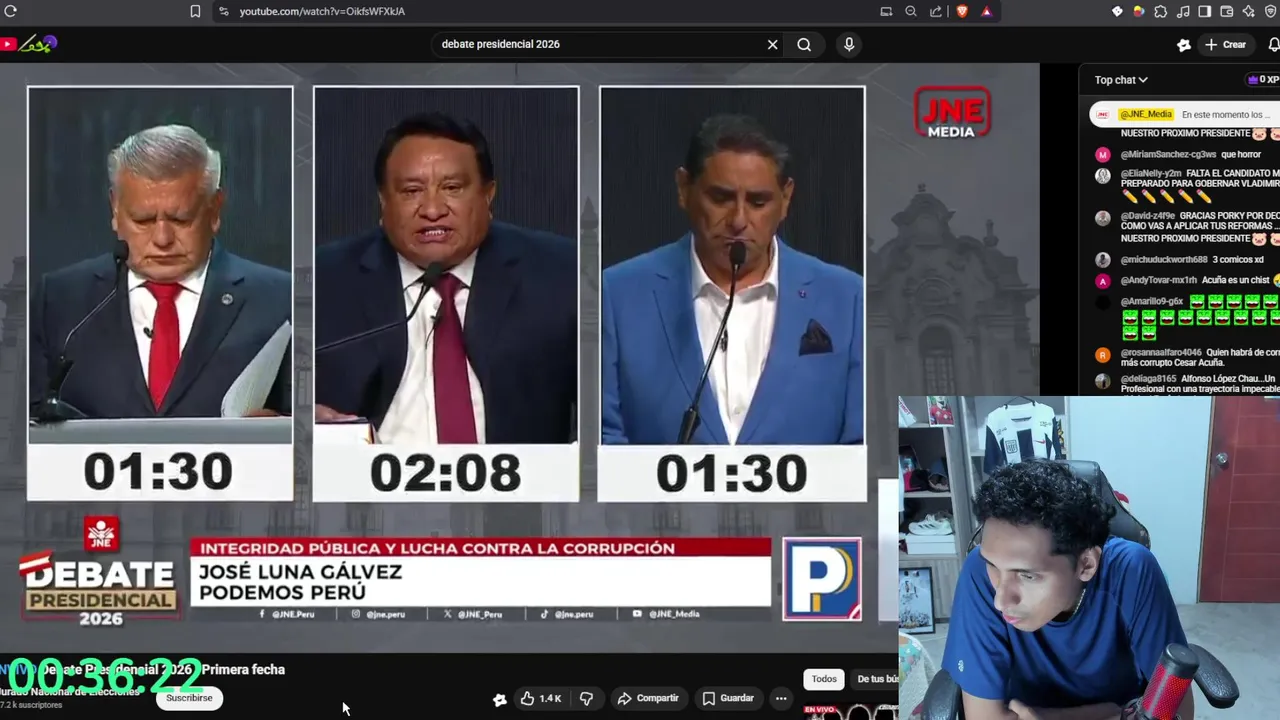Click the diamond-shaped extension icon

(1117, 11)
